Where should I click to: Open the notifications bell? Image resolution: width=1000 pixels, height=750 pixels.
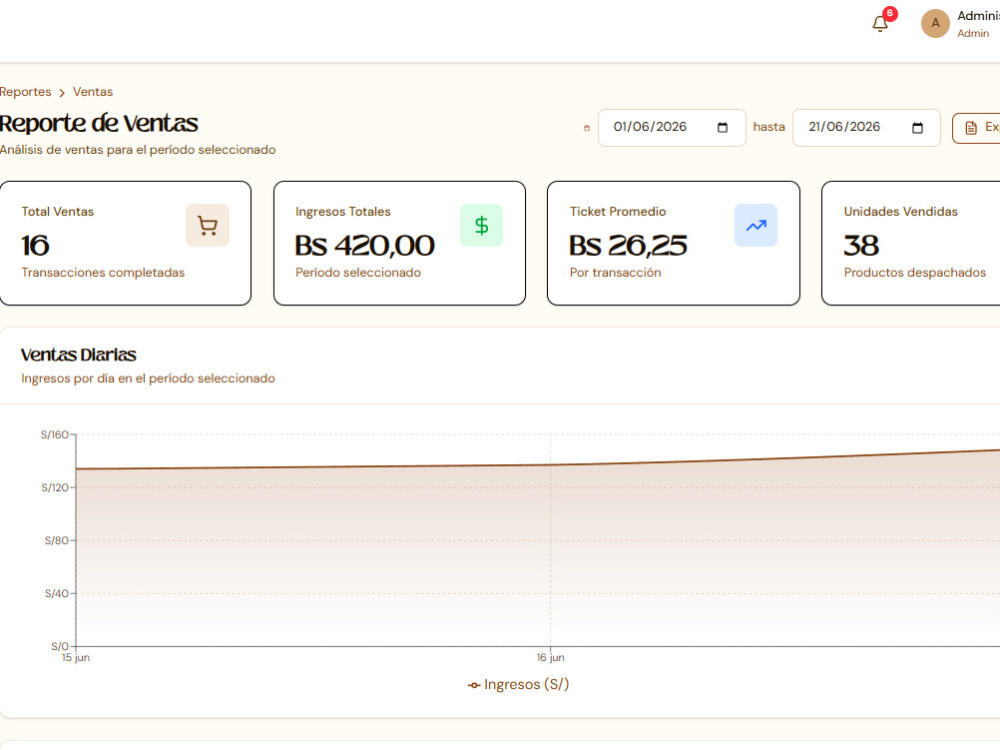click(x=880, y=24)
